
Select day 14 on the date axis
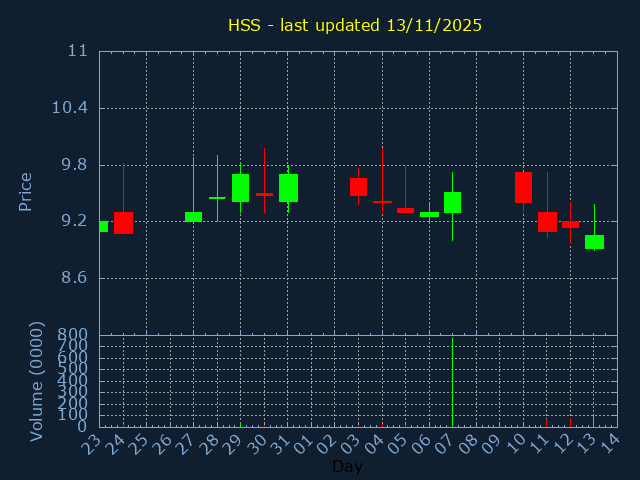coord(610,443)
